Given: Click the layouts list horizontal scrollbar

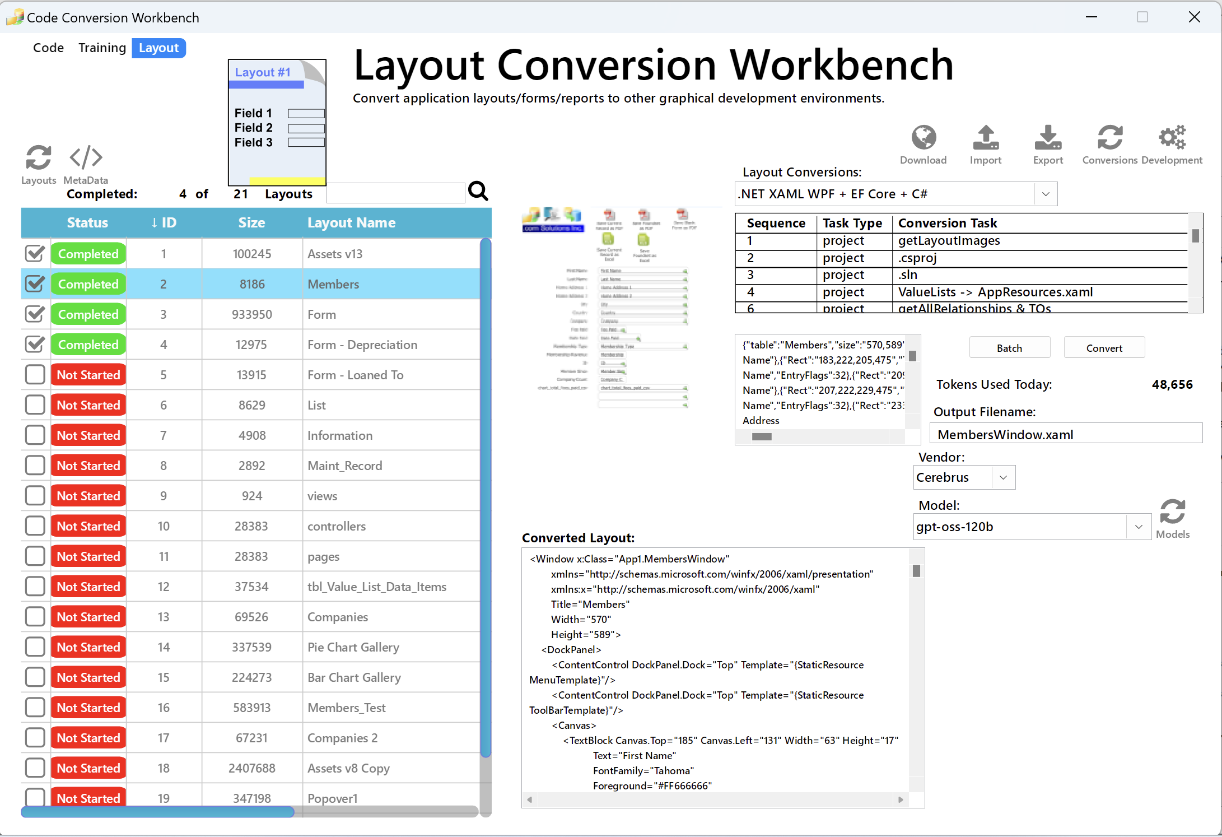Looking at the screenshot, I should click(x=158, y=811).
